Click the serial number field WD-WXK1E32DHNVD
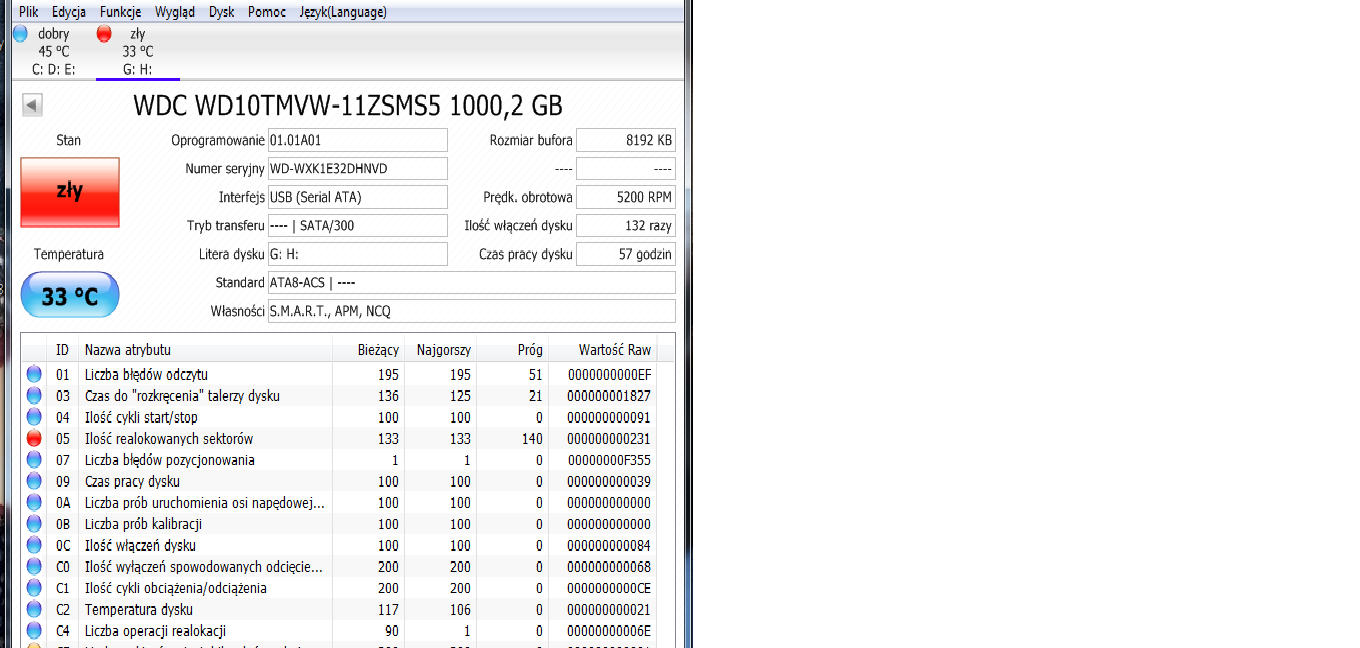The image size is (1360, 648). 357,169
